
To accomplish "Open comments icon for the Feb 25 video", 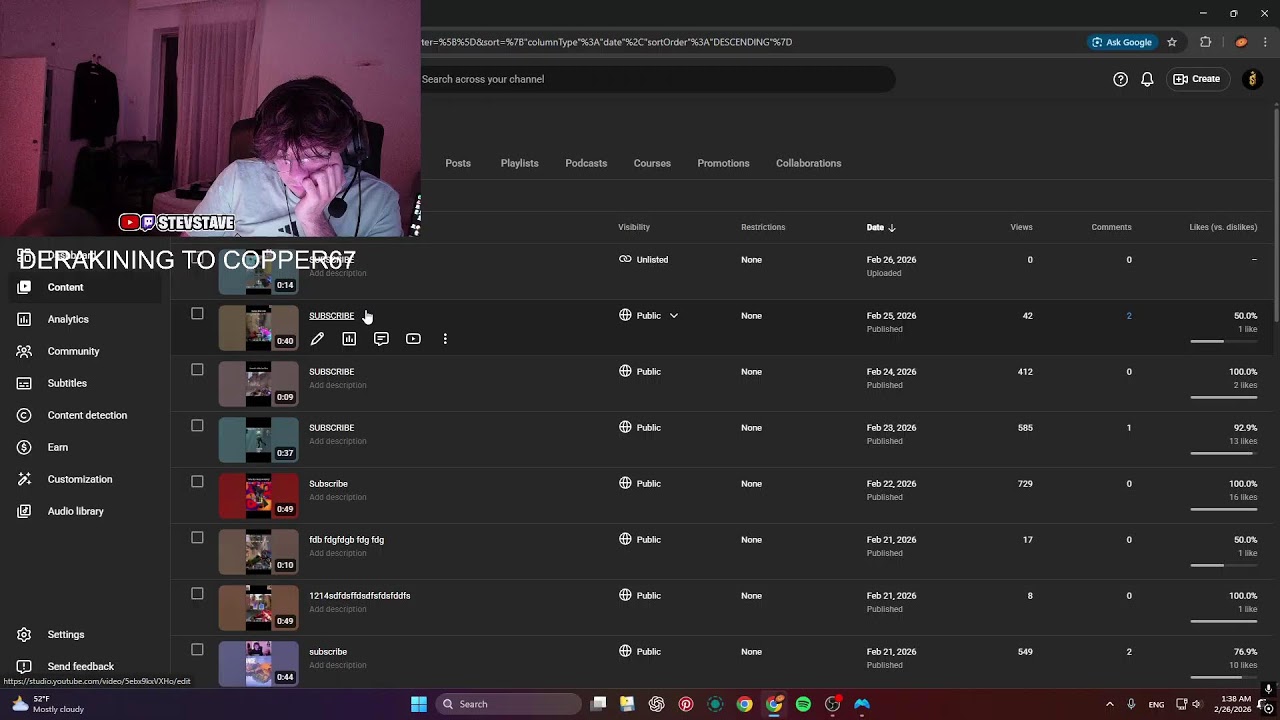I will [x=381, y=339].
